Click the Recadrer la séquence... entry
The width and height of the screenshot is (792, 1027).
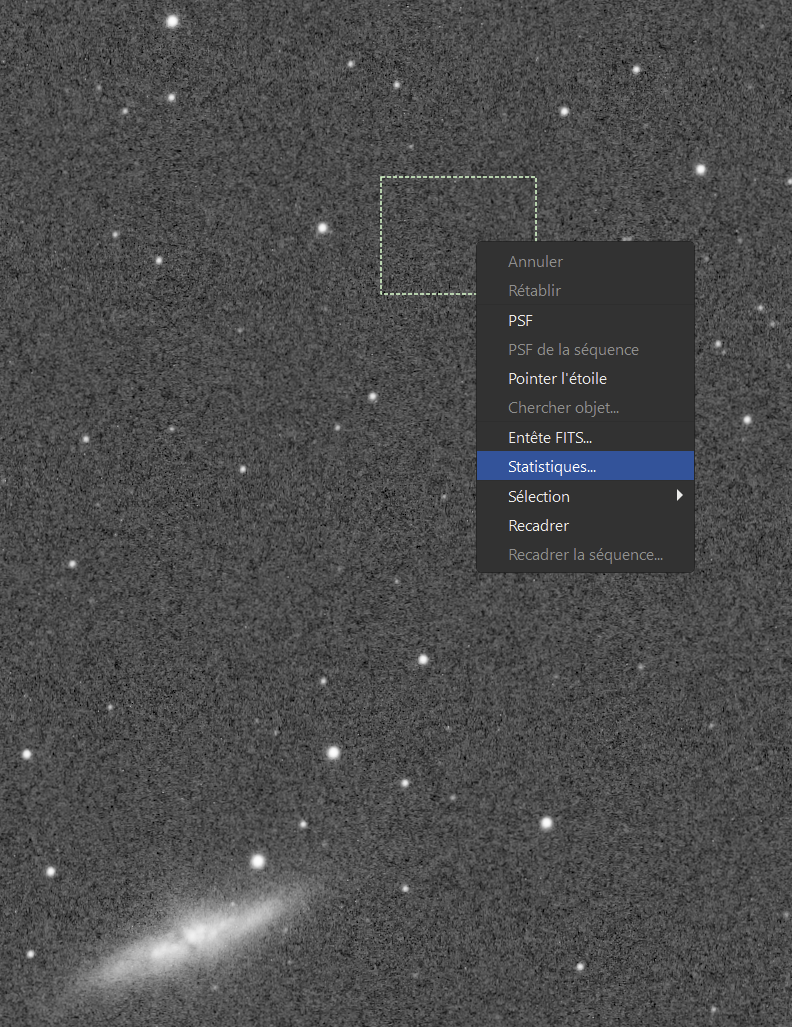585,555
